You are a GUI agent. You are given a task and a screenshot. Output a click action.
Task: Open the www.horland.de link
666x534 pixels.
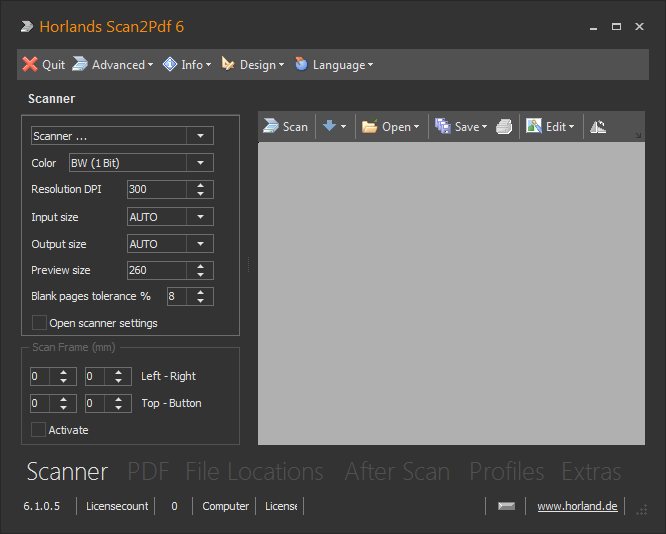[577, 506]
